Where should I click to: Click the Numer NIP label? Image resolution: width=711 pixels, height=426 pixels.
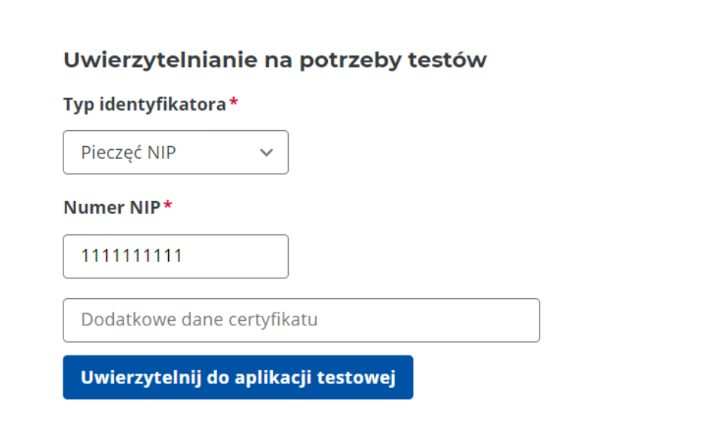(x=112, y=208)
